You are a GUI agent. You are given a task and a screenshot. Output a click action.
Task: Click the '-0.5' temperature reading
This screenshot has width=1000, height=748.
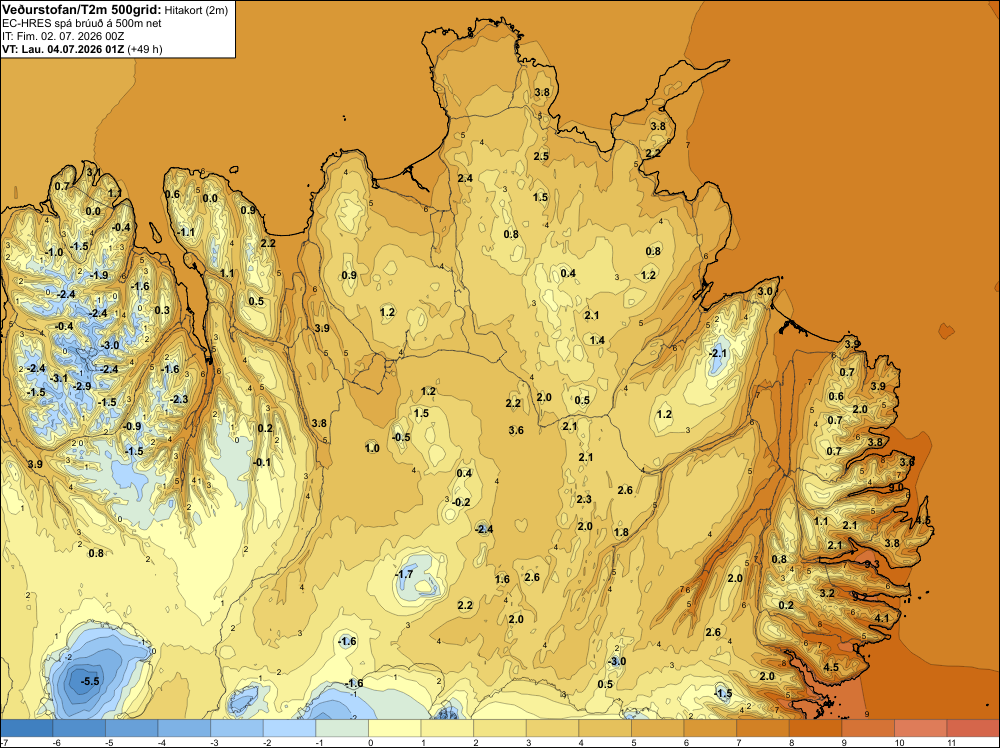coord(401,437)
